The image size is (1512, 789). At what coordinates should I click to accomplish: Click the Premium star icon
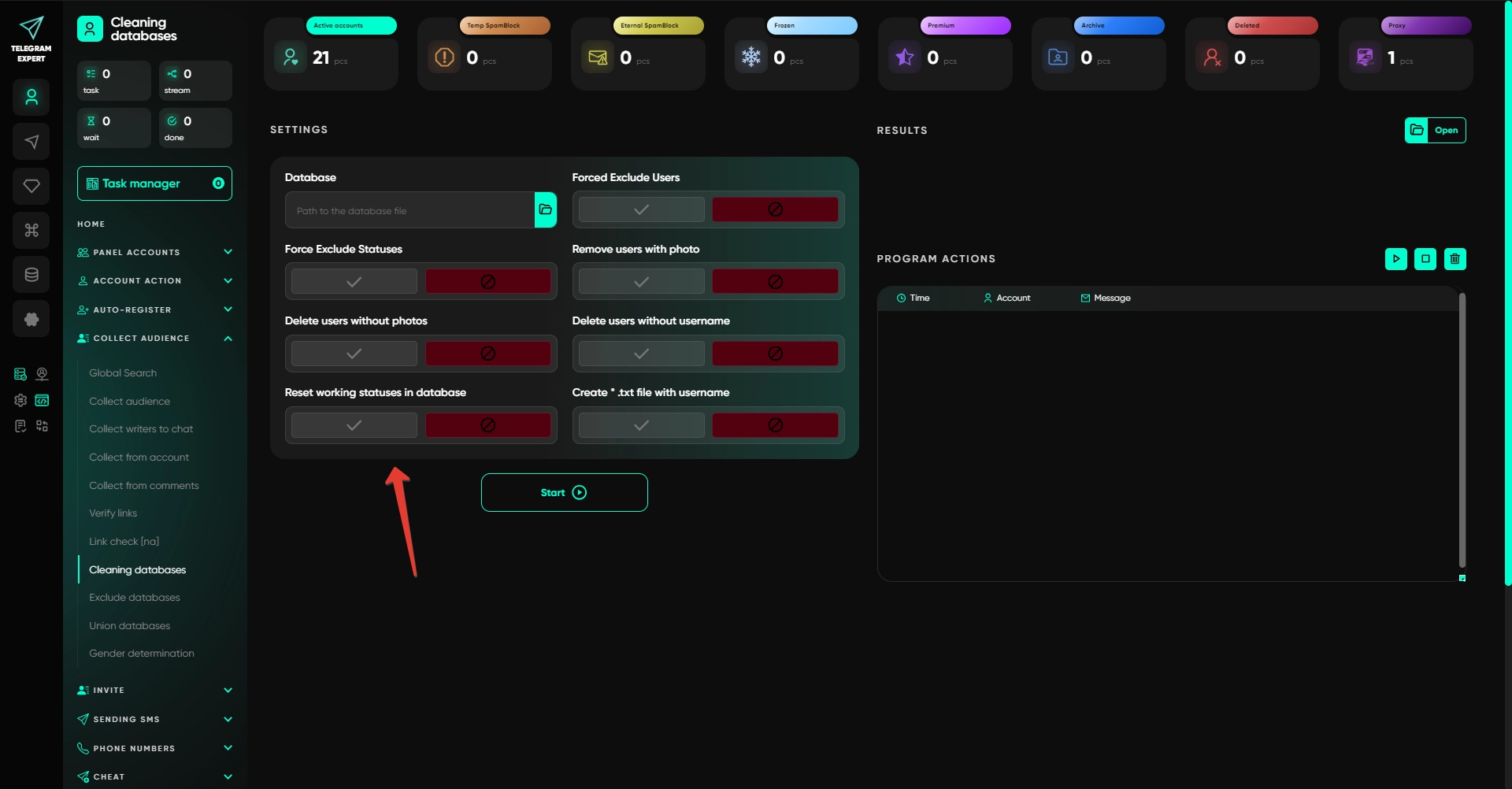tap(905, 57)
